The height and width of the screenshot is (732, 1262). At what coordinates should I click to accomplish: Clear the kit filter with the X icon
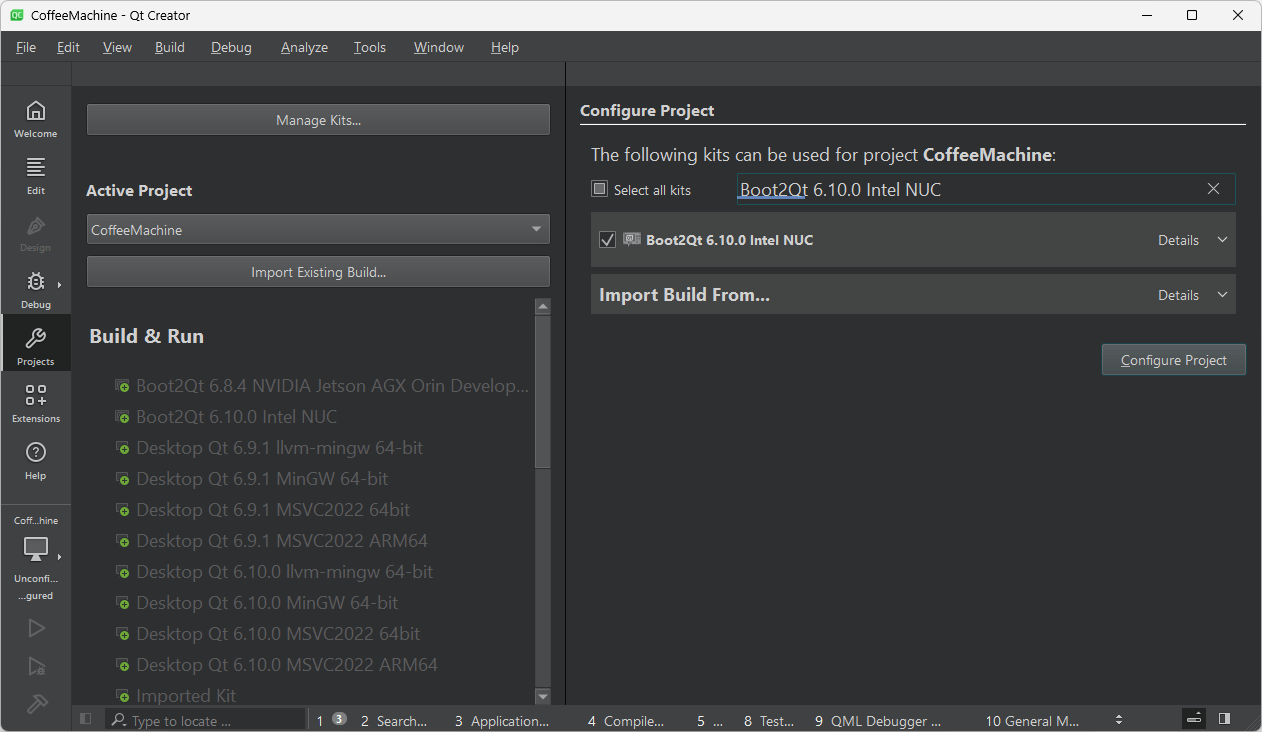[x=1213, y=188]
